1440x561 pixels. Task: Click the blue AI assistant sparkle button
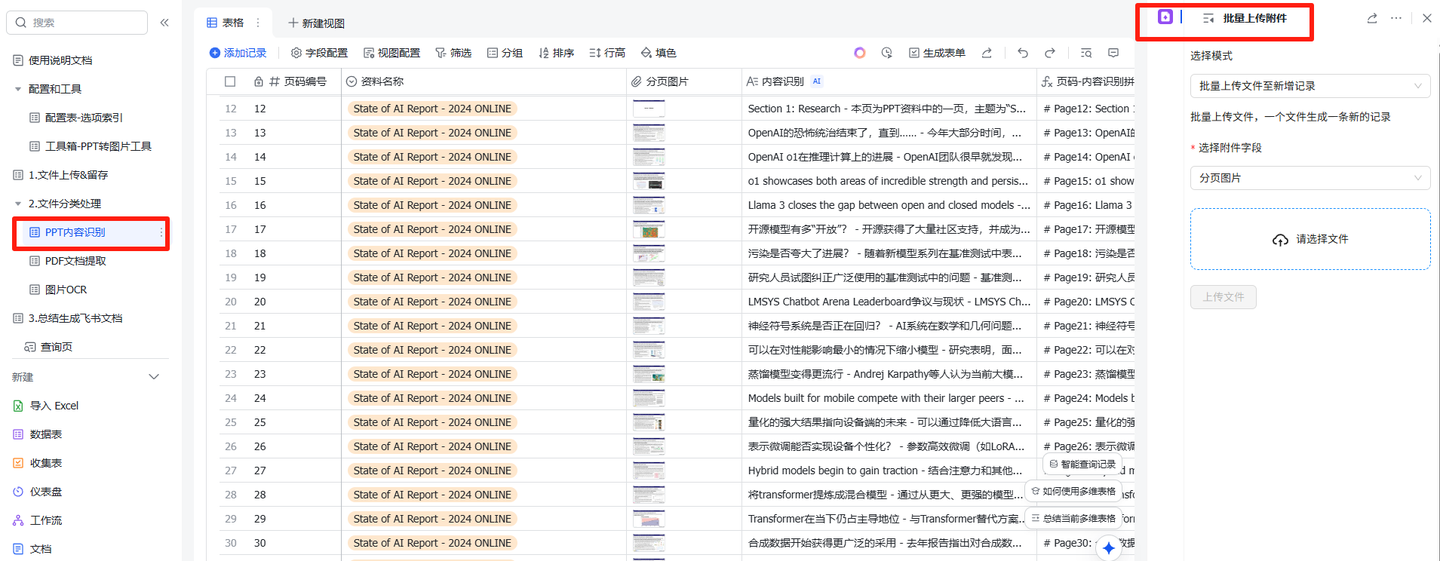tap(1108, 548)
